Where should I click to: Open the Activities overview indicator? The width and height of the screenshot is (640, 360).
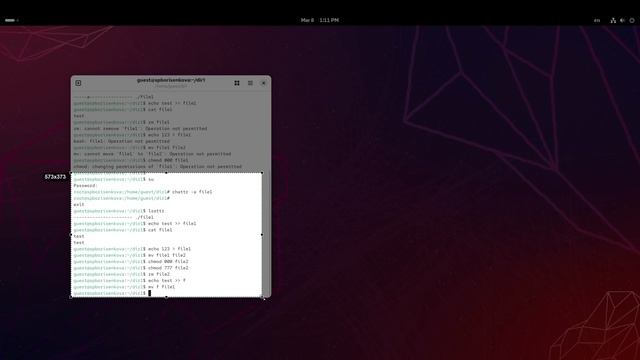[11, 20]
